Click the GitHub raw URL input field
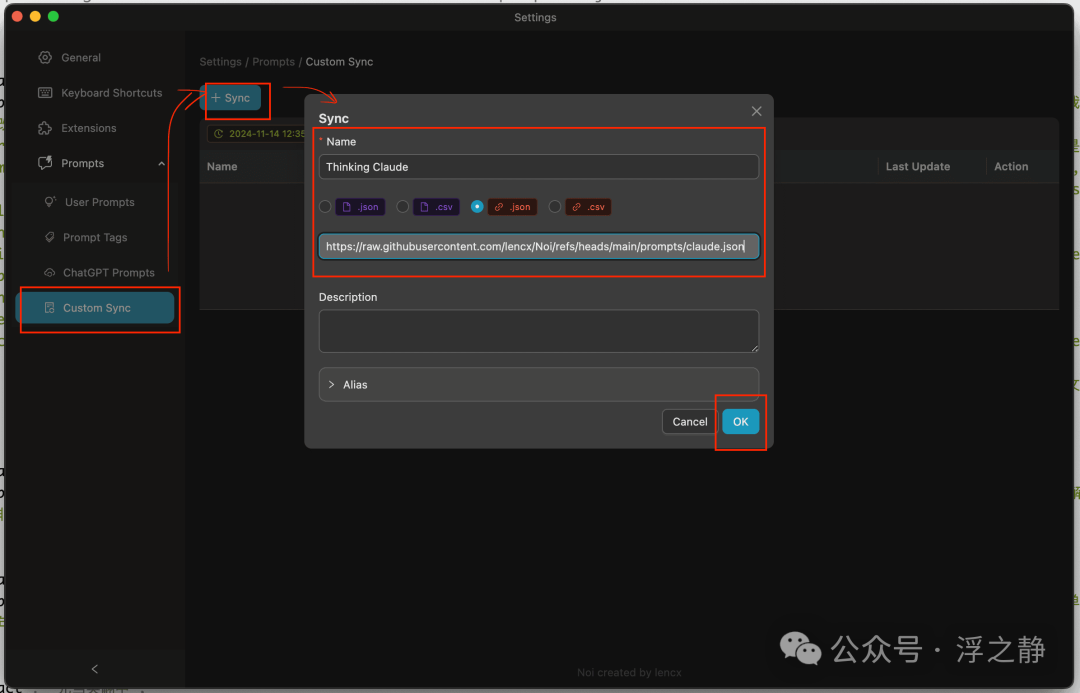 coord(539,247)
